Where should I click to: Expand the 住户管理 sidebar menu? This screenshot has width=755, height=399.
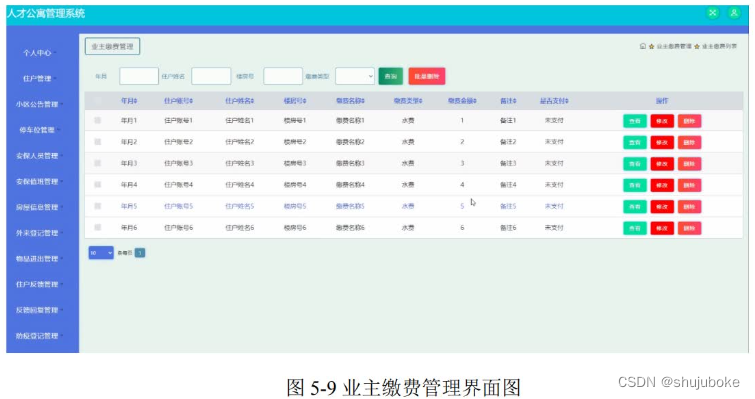(39, 78)
